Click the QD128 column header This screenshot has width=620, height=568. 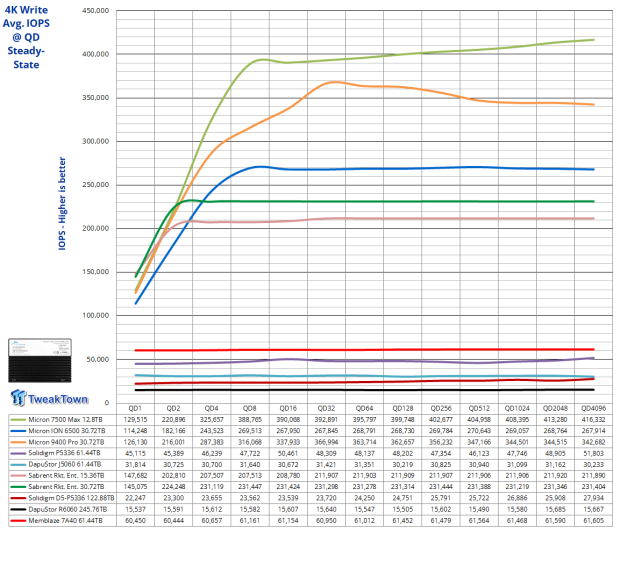tap(403, 408)
